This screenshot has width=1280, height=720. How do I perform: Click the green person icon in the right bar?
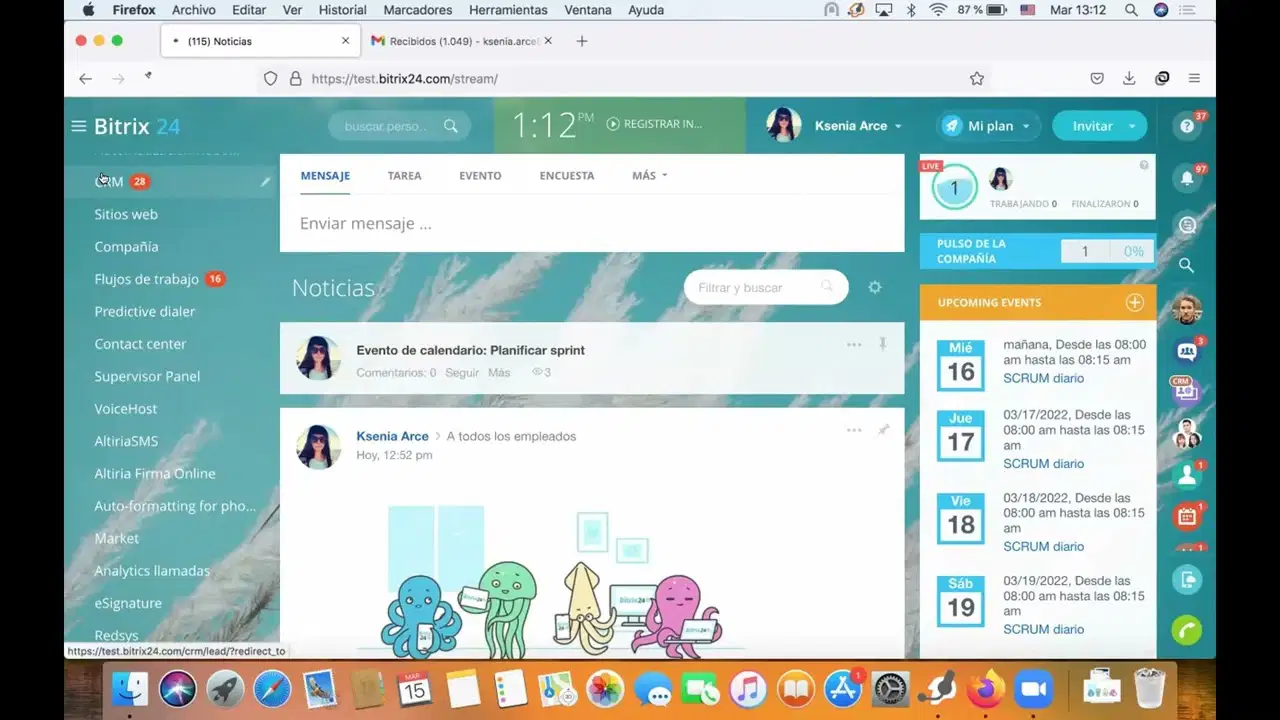1187,475
